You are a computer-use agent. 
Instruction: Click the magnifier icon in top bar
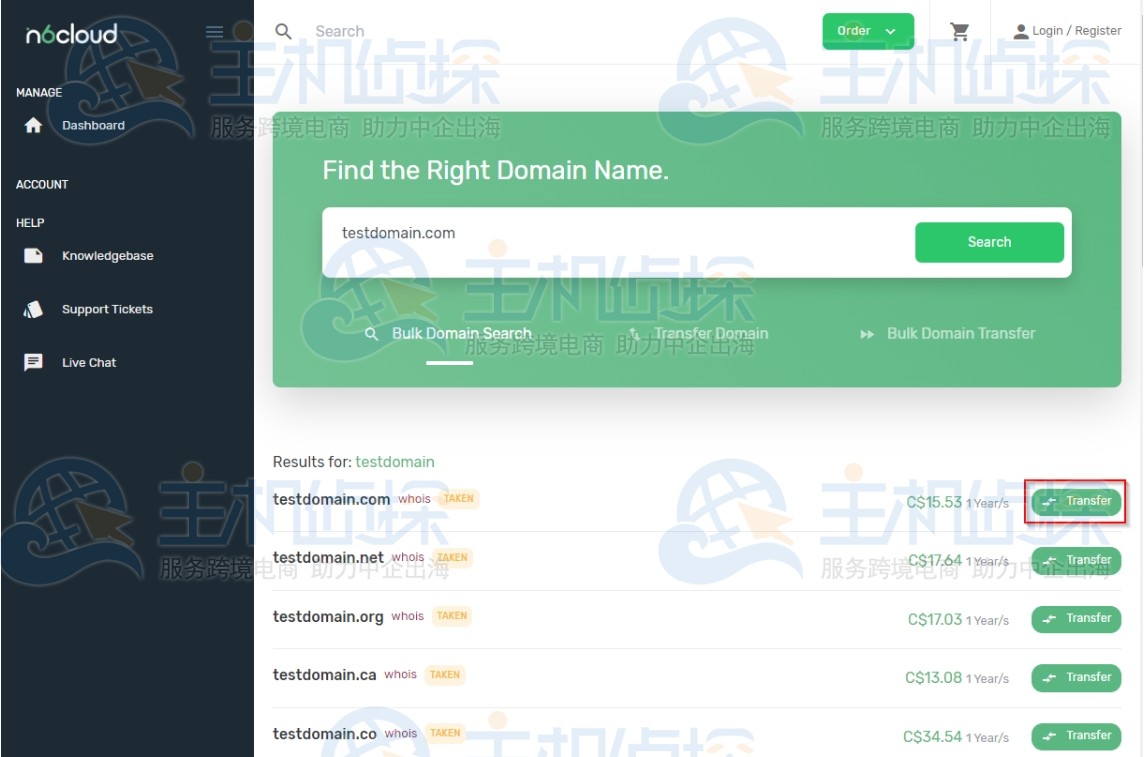pos(283,31)
